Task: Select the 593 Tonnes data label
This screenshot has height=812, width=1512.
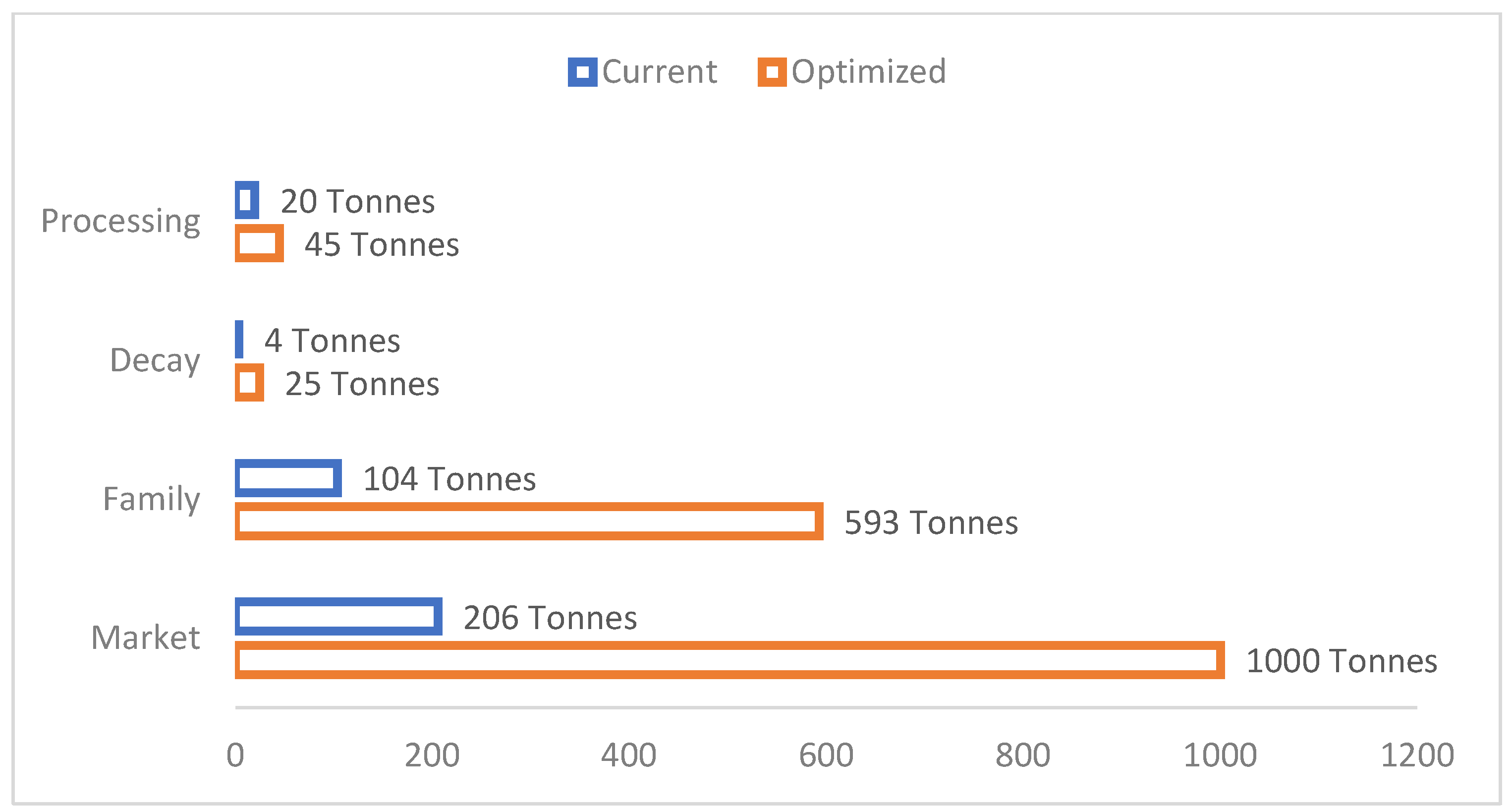Action: click(x=931, y=522)
